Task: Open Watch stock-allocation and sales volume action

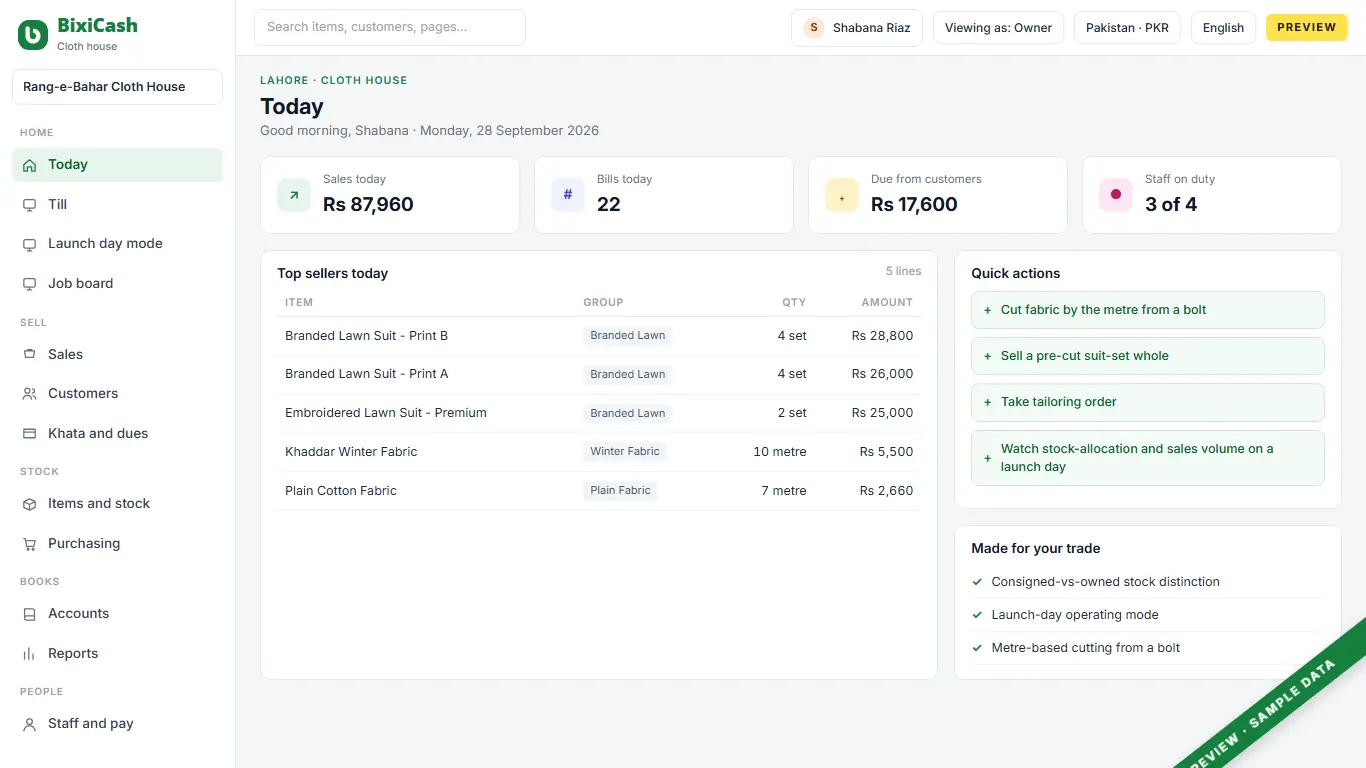Action: (1148, 458)
